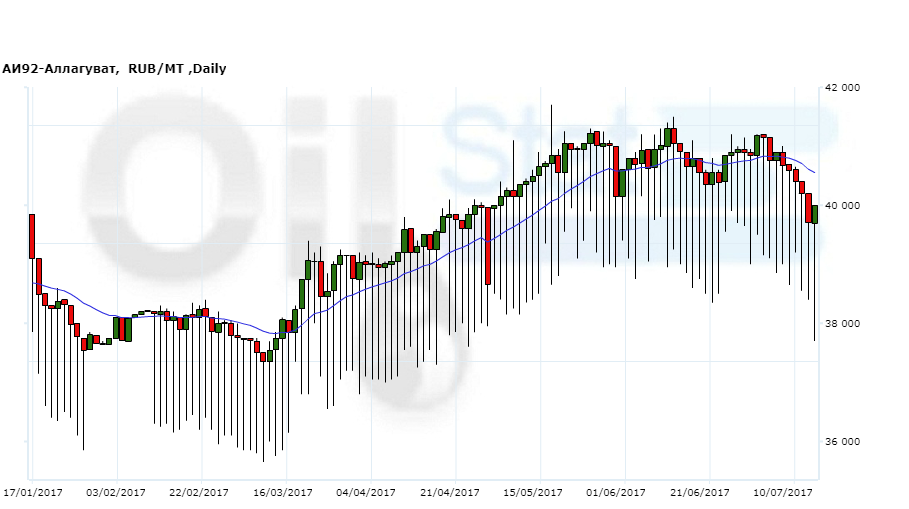Click the black header bar at top
909x509 pixels.
click(454, 28)
